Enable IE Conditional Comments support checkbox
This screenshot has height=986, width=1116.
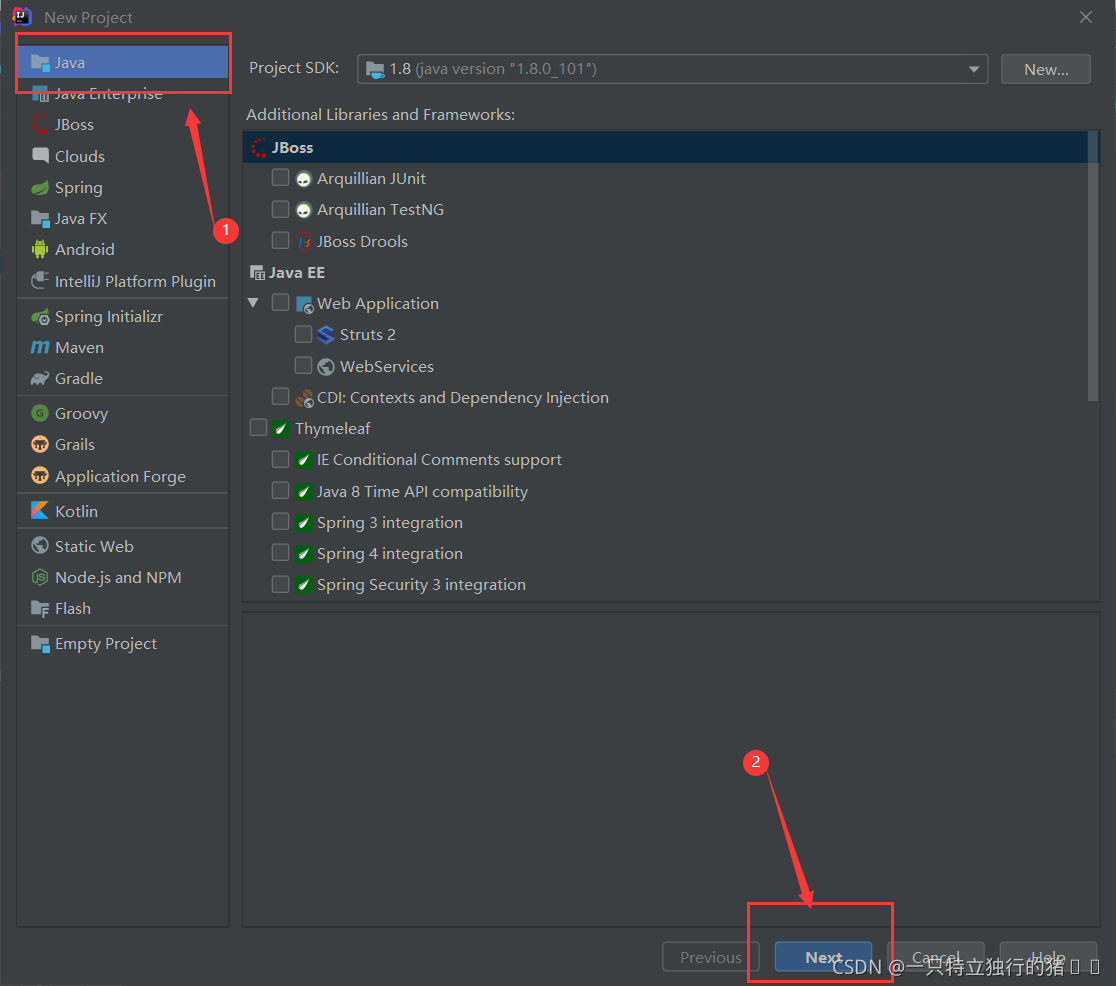coord(280,459)
